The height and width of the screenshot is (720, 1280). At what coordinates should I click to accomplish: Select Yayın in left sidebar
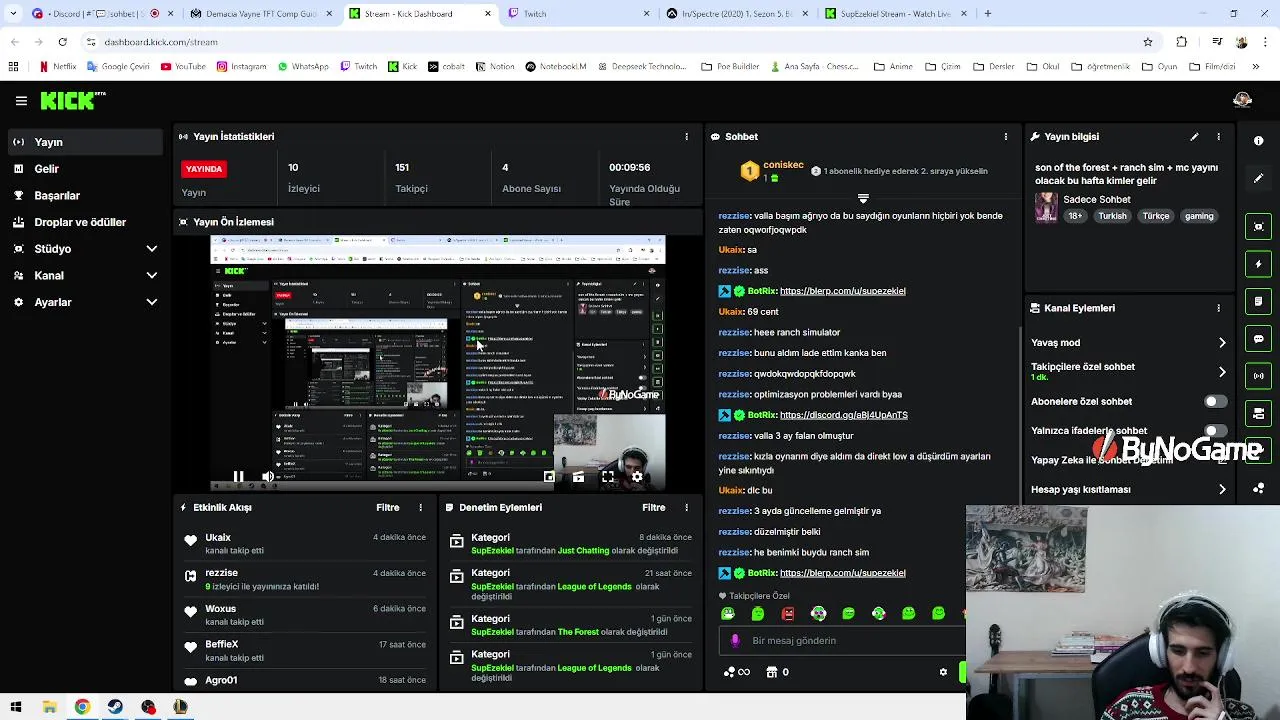[86, 142]
